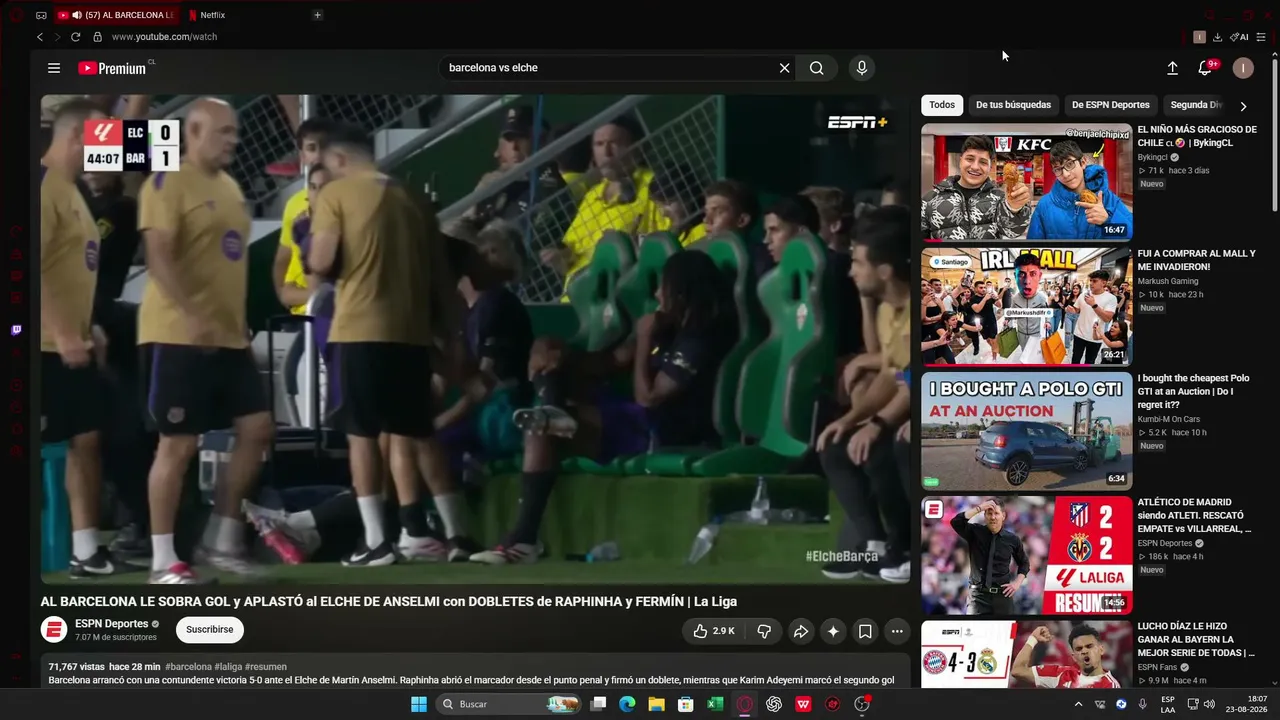Start voice search with the microphone
1280x720 pixels.
(x=862, y=68)
